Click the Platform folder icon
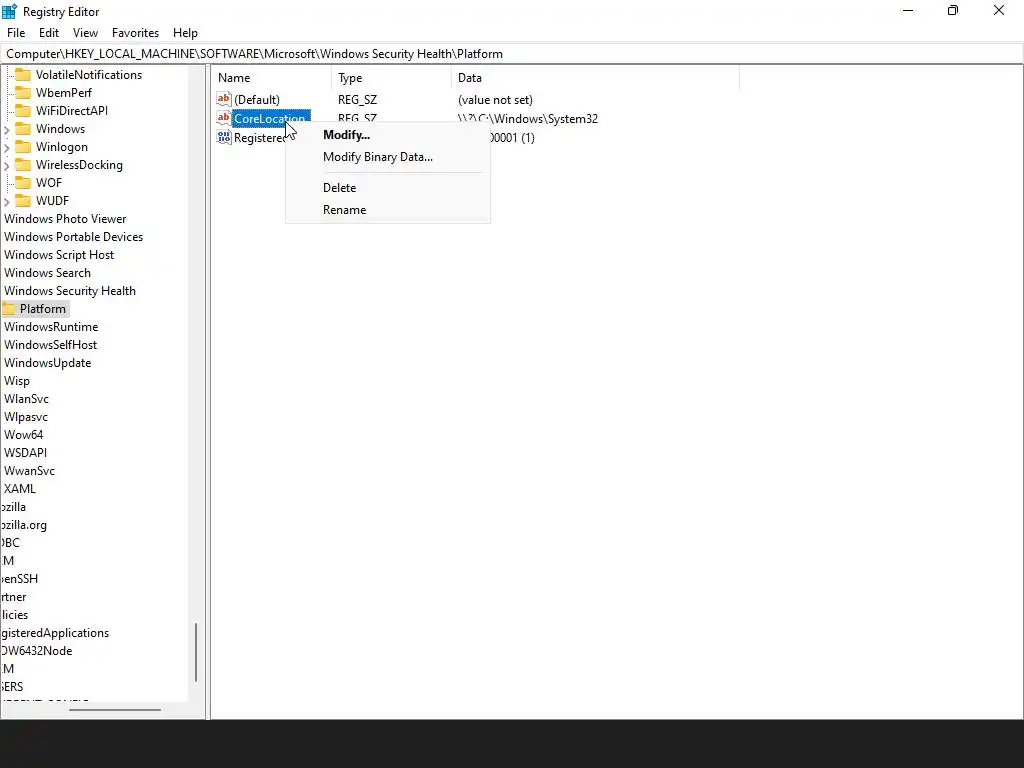This screenshot has height=768, width=1024. point(8,309)
